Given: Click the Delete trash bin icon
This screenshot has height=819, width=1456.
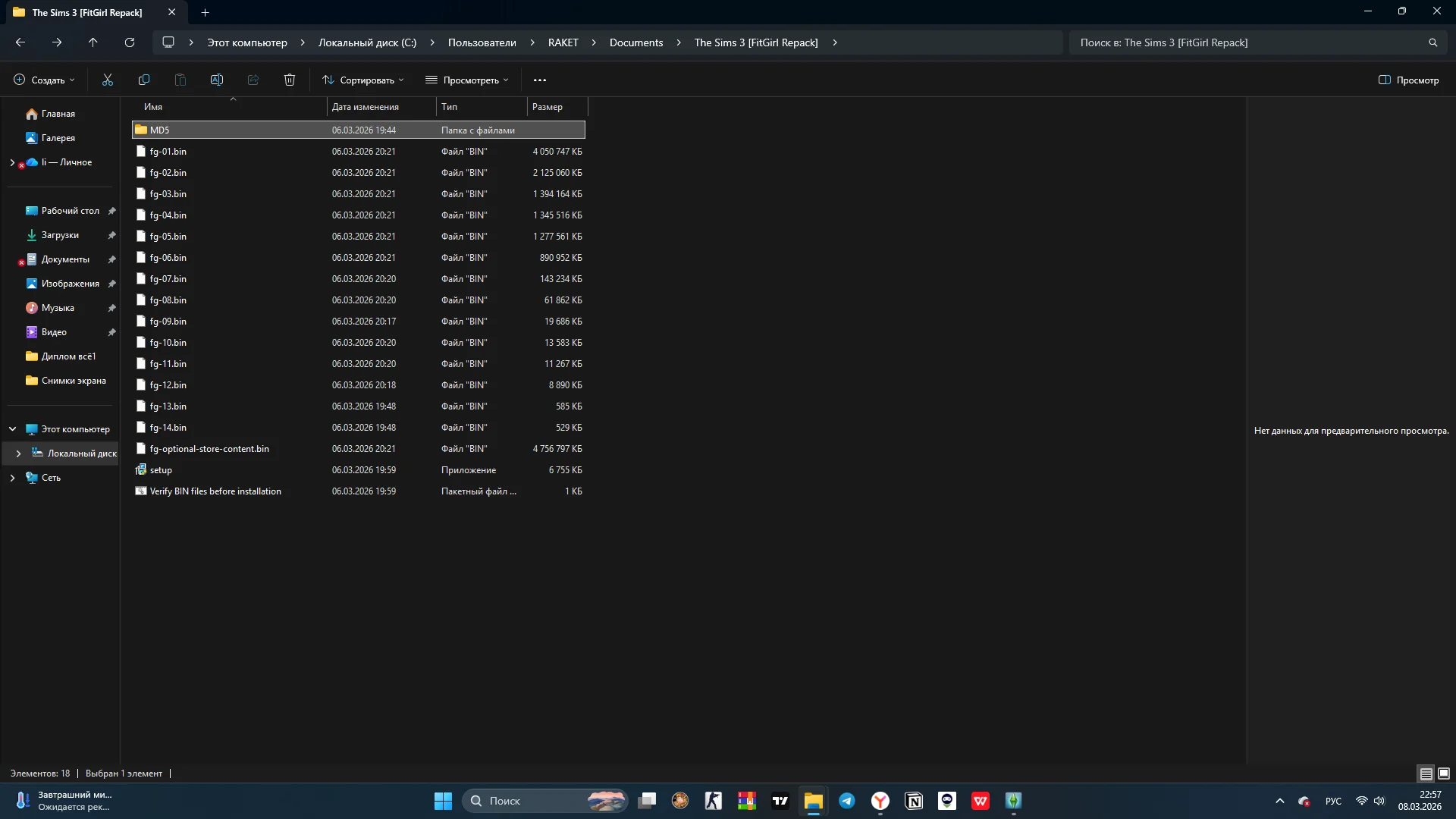Looking at the screenshot, I should pyautogui.click(x=290, y=80).
